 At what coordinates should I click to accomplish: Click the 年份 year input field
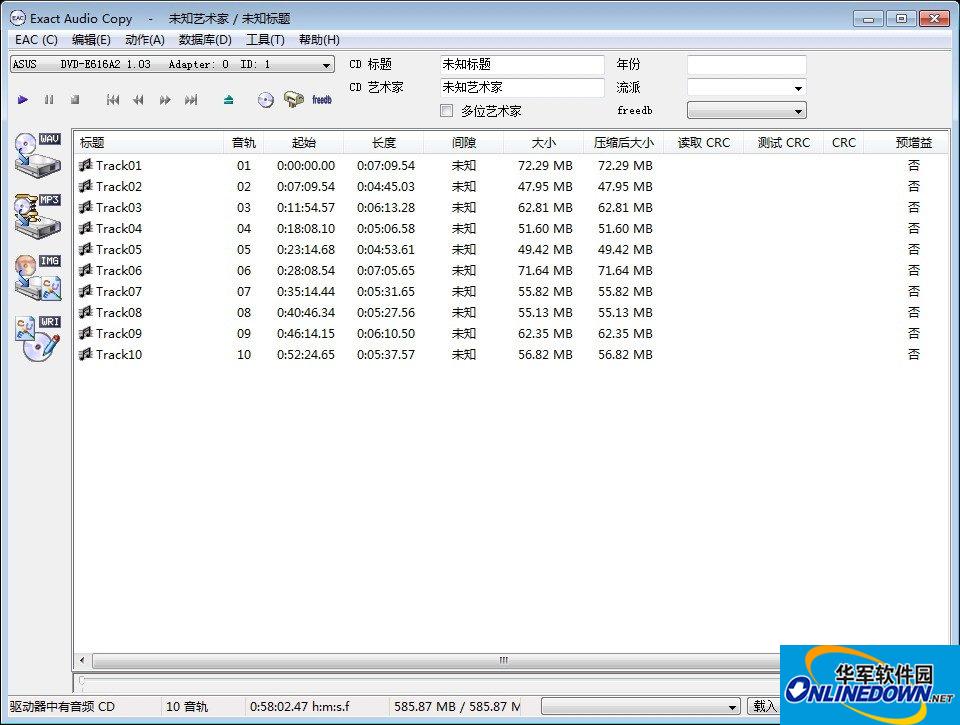pos(746,64)
